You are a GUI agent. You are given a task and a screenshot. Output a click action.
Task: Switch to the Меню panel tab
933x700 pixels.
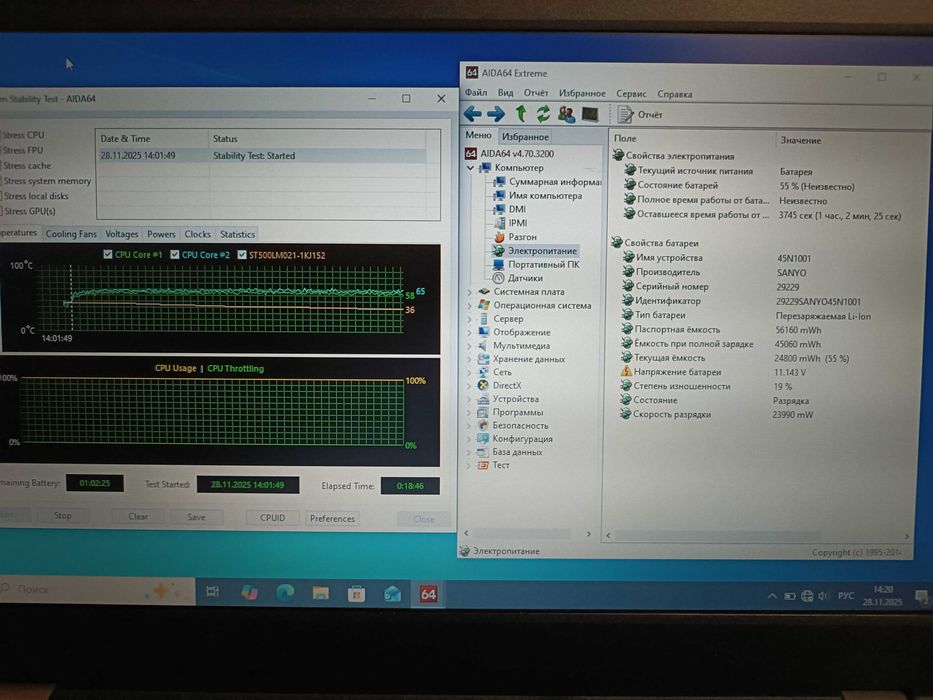pyautogui.click(x=478, y=135)
